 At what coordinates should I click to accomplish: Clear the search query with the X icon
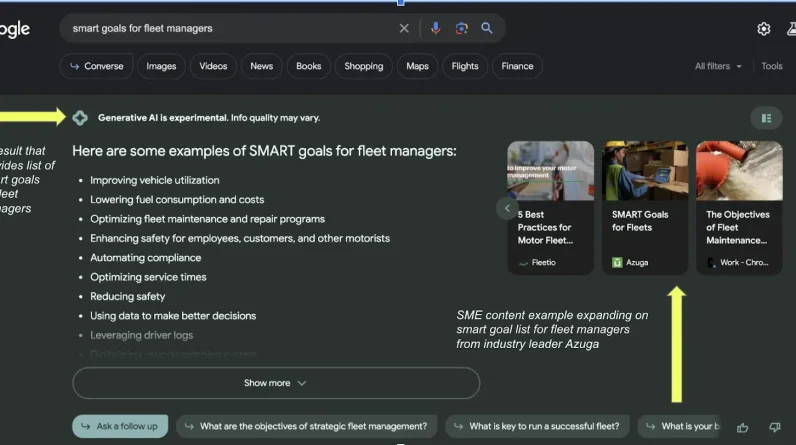tap(404, 28)
